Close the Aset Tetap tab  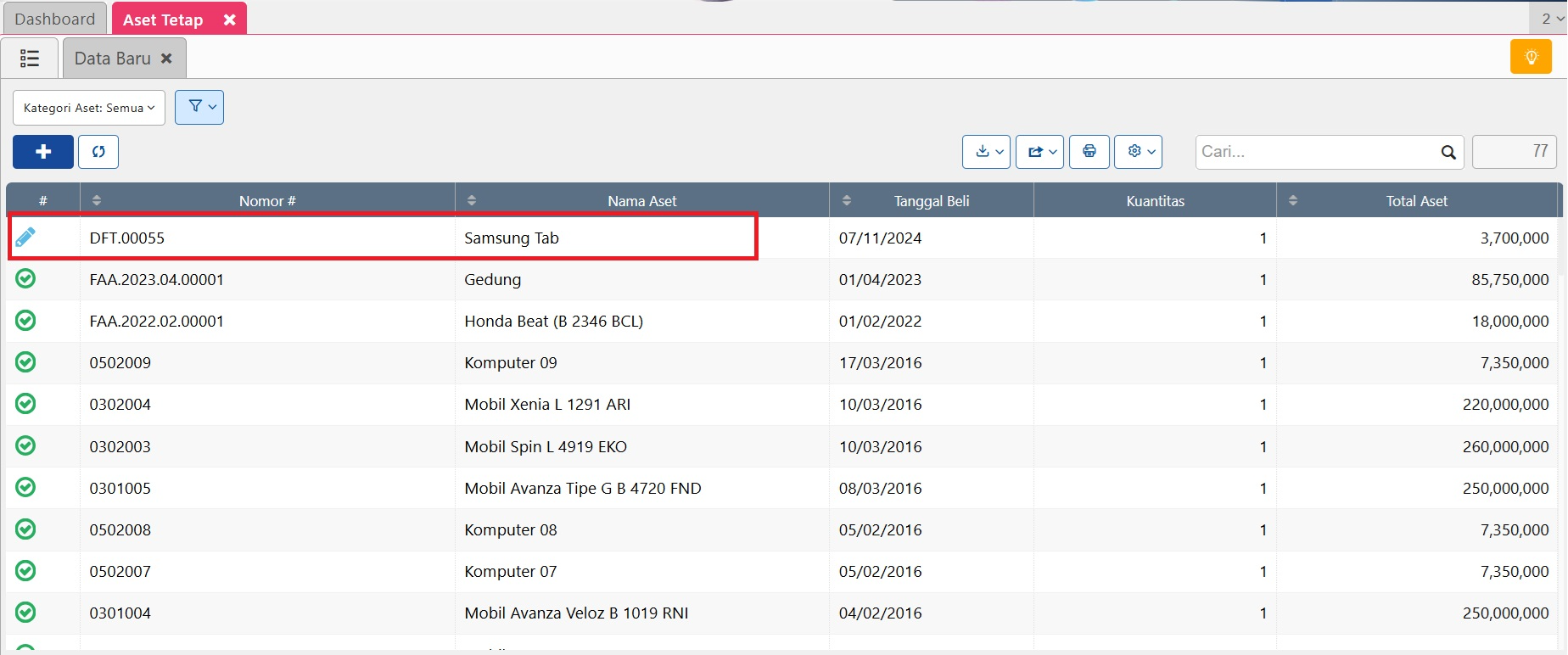point(229,20)
